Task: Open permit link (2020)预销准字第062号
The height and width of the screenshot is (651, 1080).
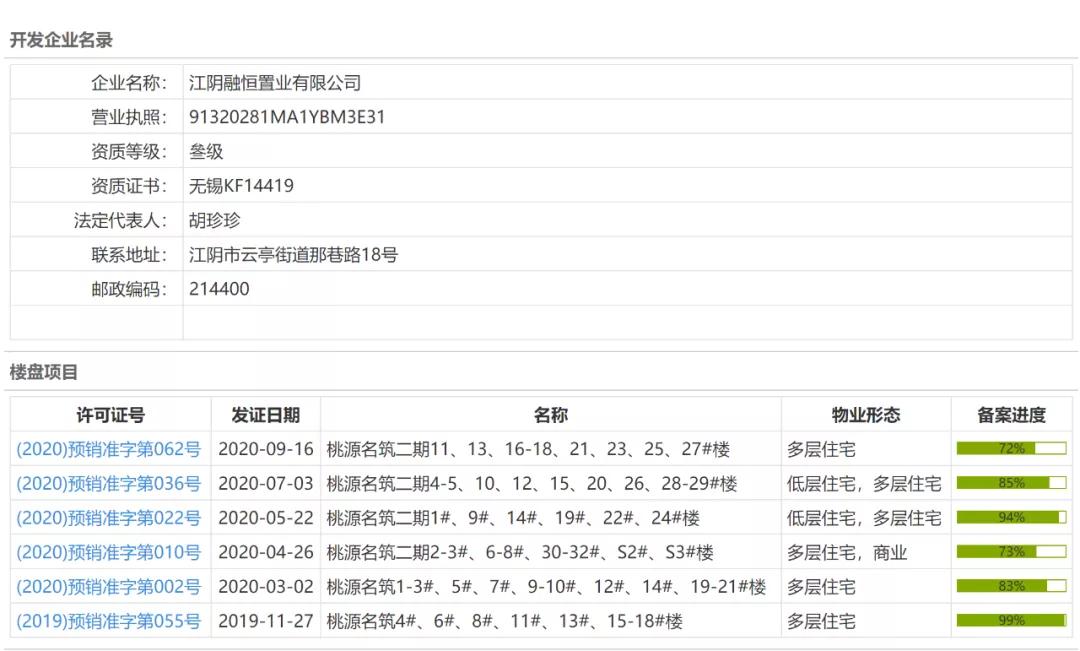Action: (108, 448)
